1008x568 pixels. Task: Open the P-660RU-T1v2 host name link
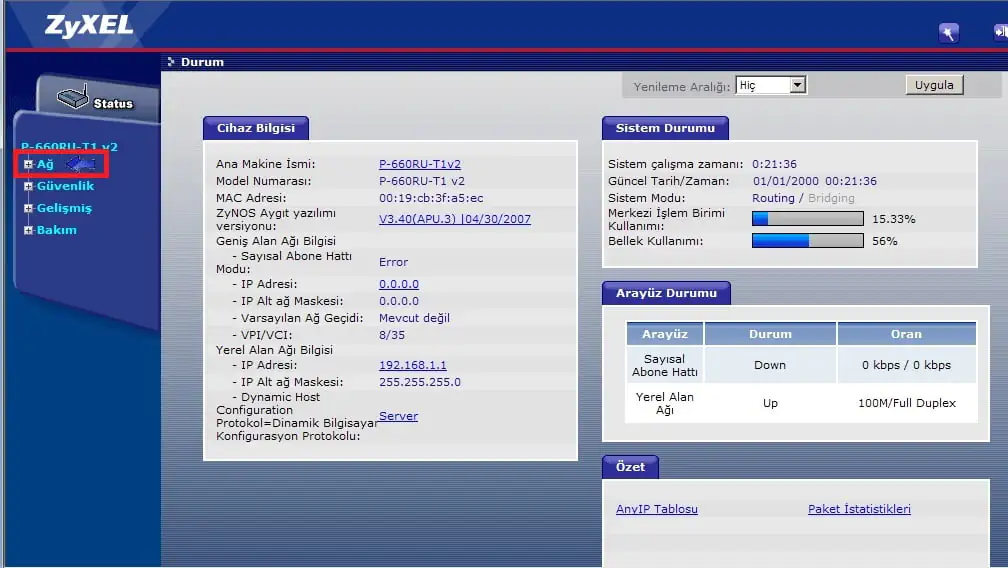click(419, 164)
